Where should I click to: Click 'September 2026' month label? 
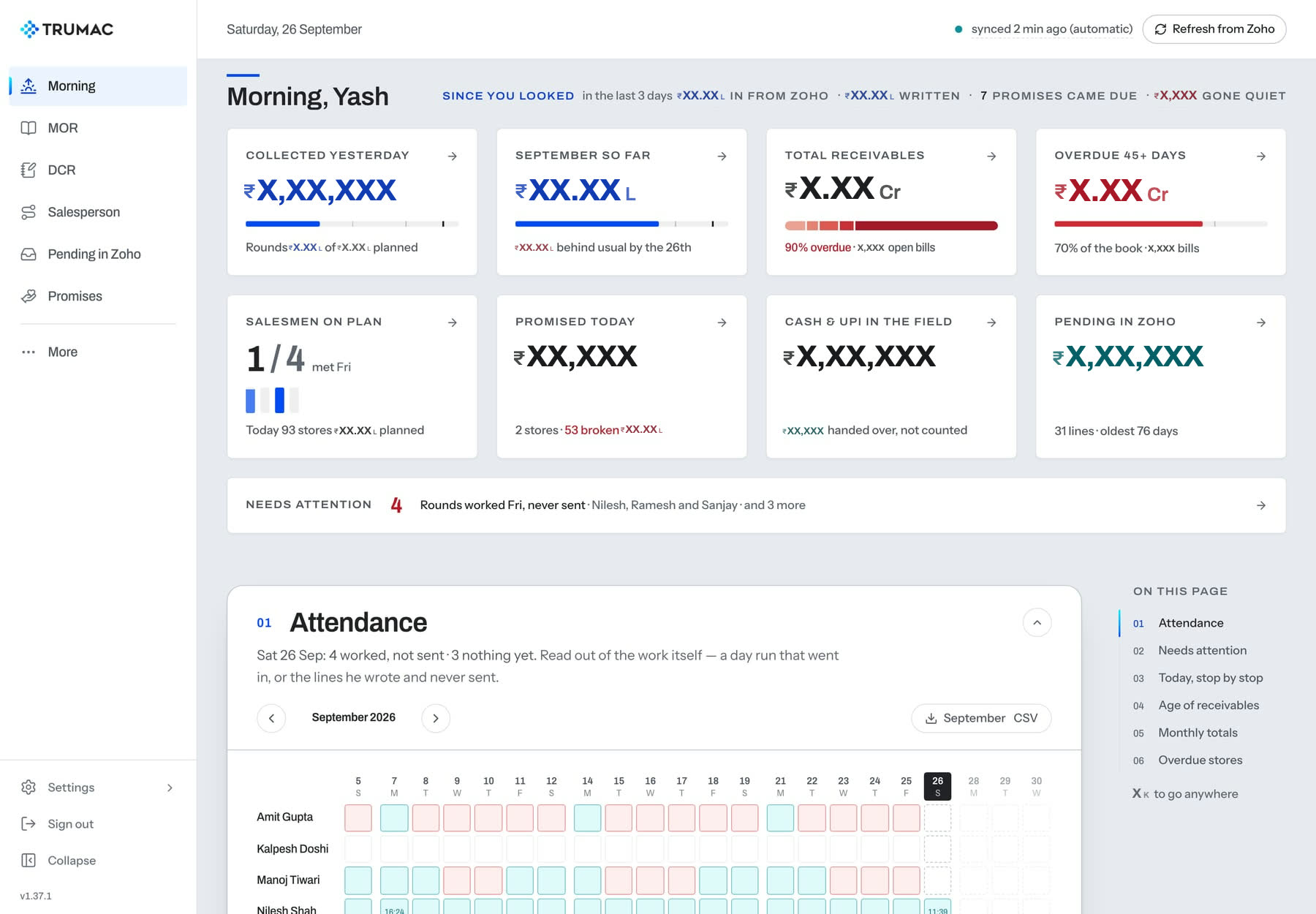pyautogui.click(x=353, y=717)
